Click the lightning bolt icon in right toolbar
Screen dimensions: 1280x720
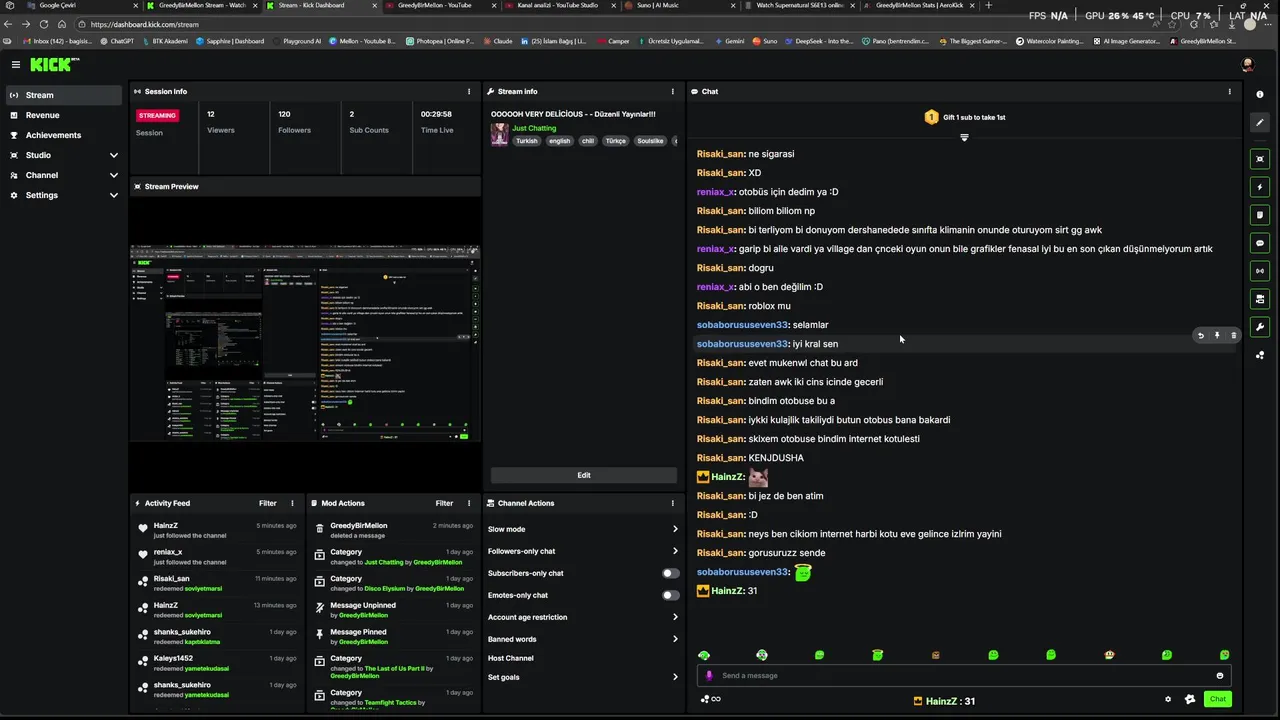click(x=1260, y=187)
